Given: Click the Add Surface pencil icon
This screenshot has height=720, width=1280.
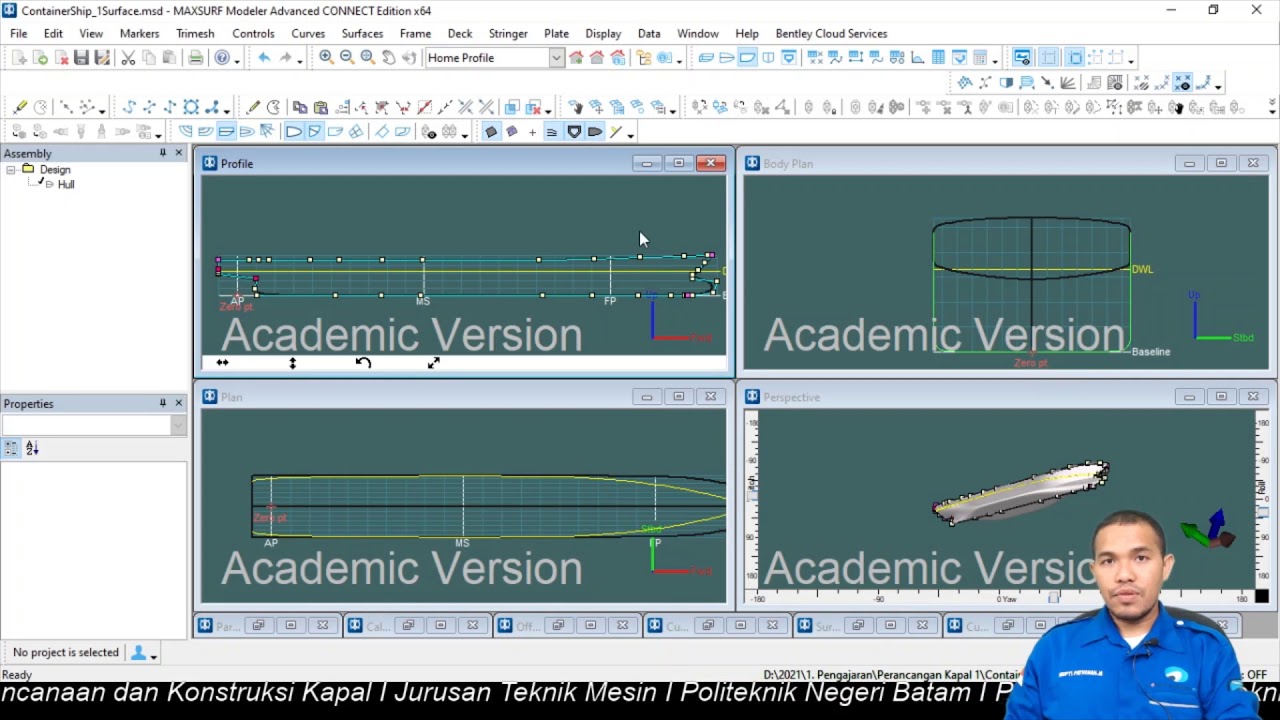Looking at the screenshot, I should (x=253, y=107).
